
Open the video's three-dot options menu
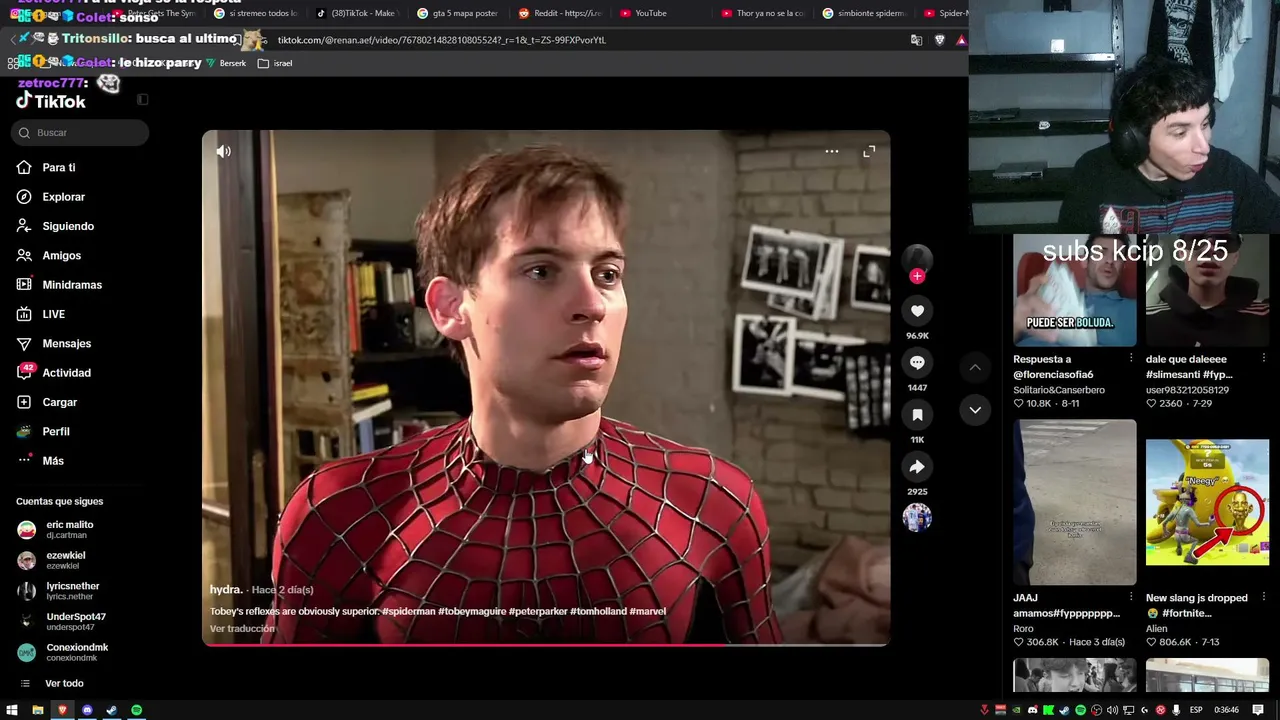831,152
